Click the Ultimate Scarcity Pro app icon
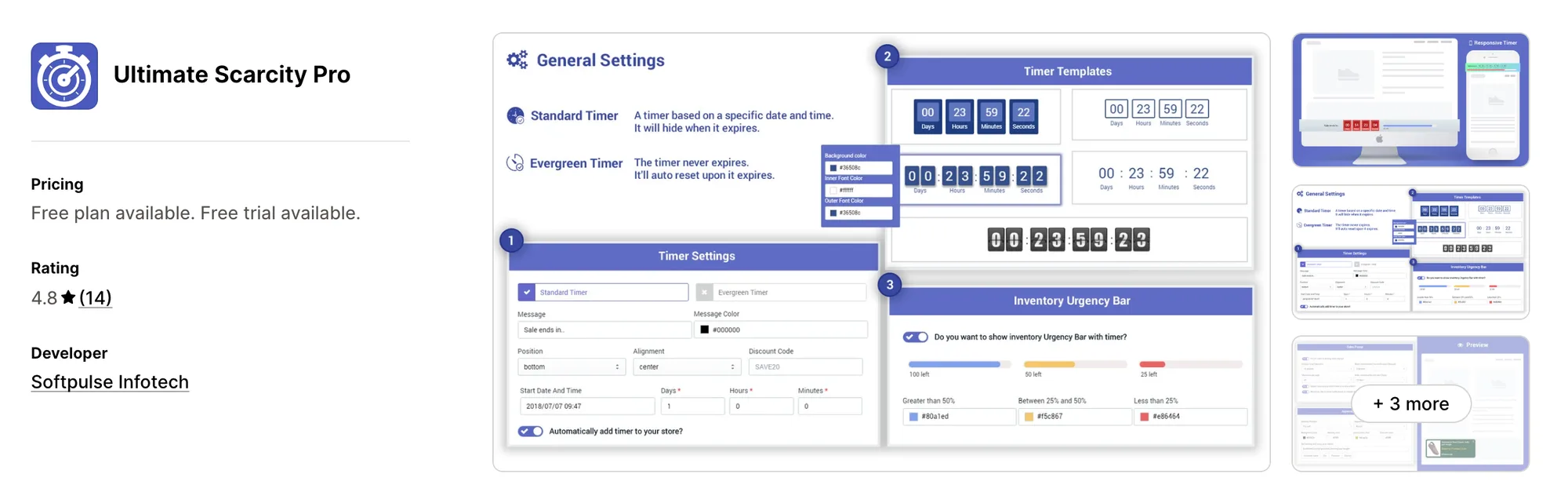The image size is (1568, 503). pyautogui.click(x=64, y=76)
